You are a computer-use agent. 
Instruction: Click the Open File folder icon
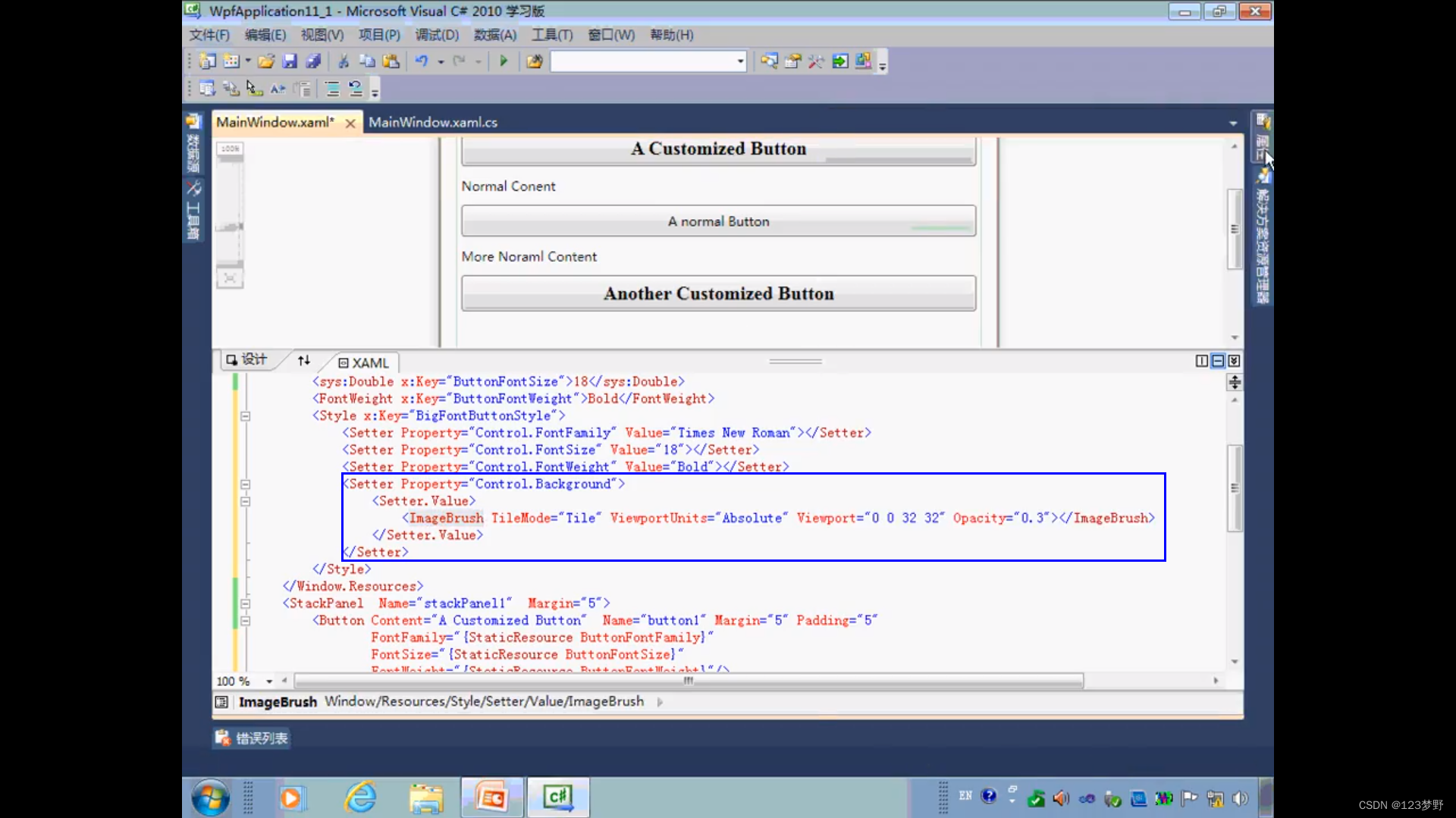point(266,61)
